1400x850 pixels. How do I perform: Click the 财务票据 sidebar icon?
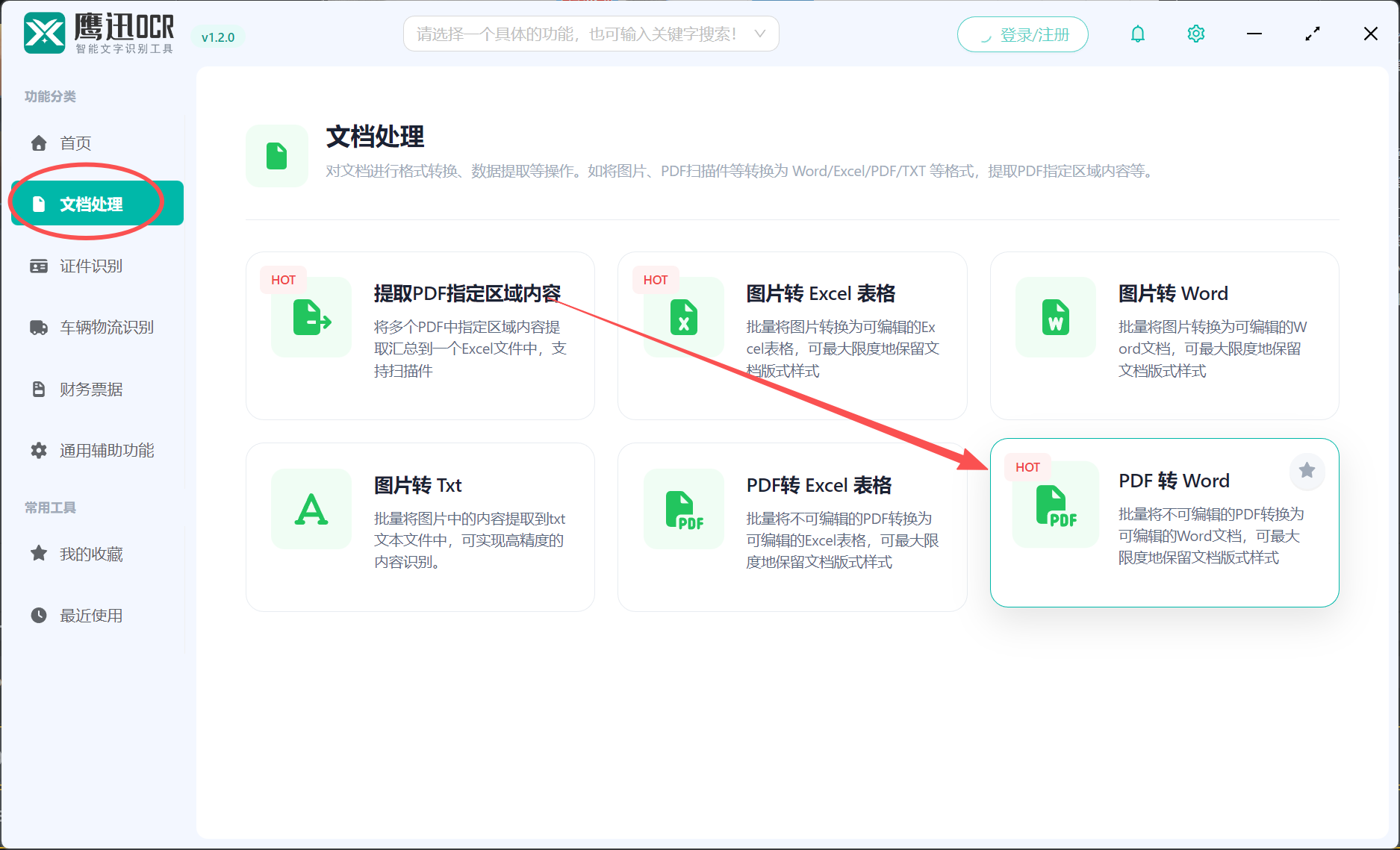[38, 389]
